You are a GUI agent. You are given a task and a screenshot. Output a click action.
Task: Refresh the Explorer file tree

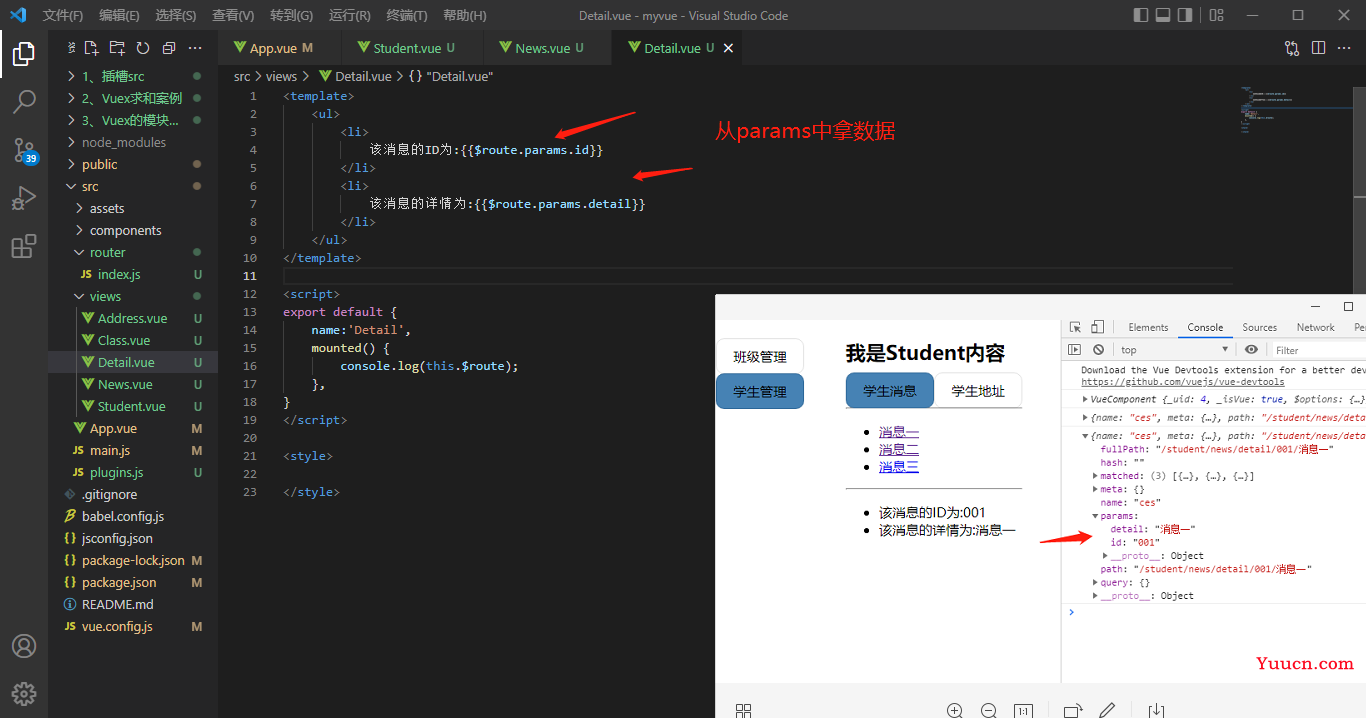(x=143, y=48)
